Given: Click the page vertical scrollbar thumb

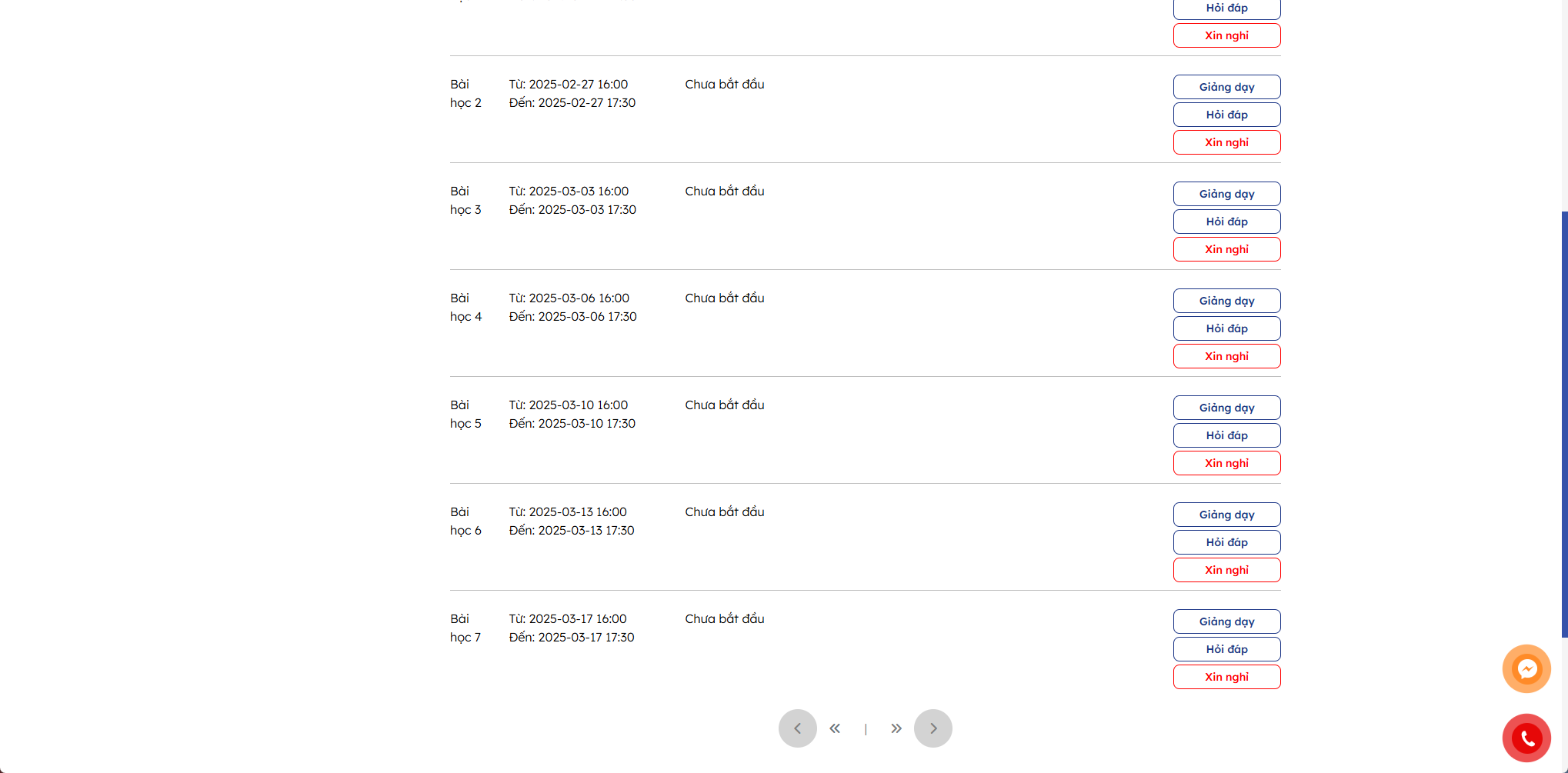Looking at the screenshot, I should click(x=1564, y=424).
